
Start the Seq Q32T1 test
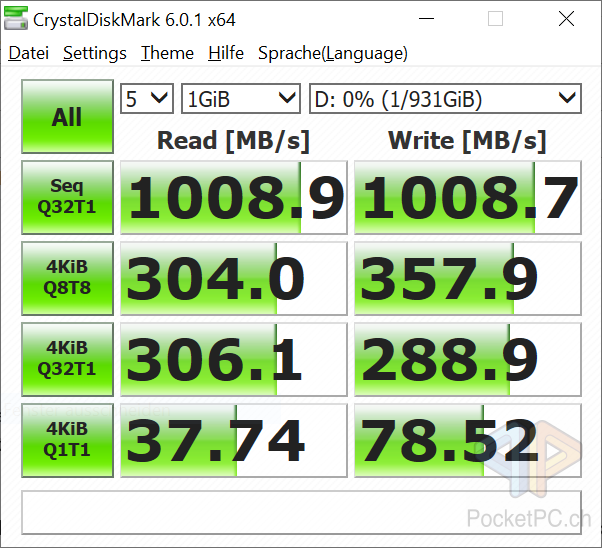click(x=66, y=197)
